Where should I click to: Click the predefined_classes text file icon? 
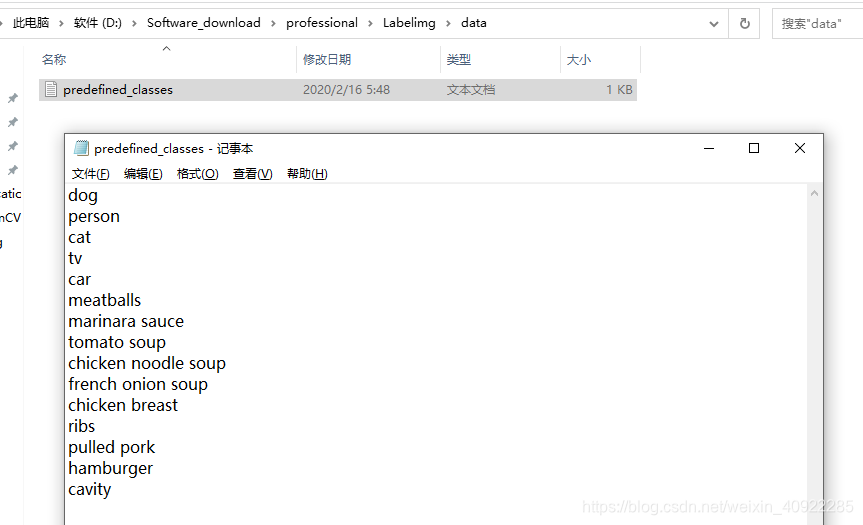[x=51, y=89]
